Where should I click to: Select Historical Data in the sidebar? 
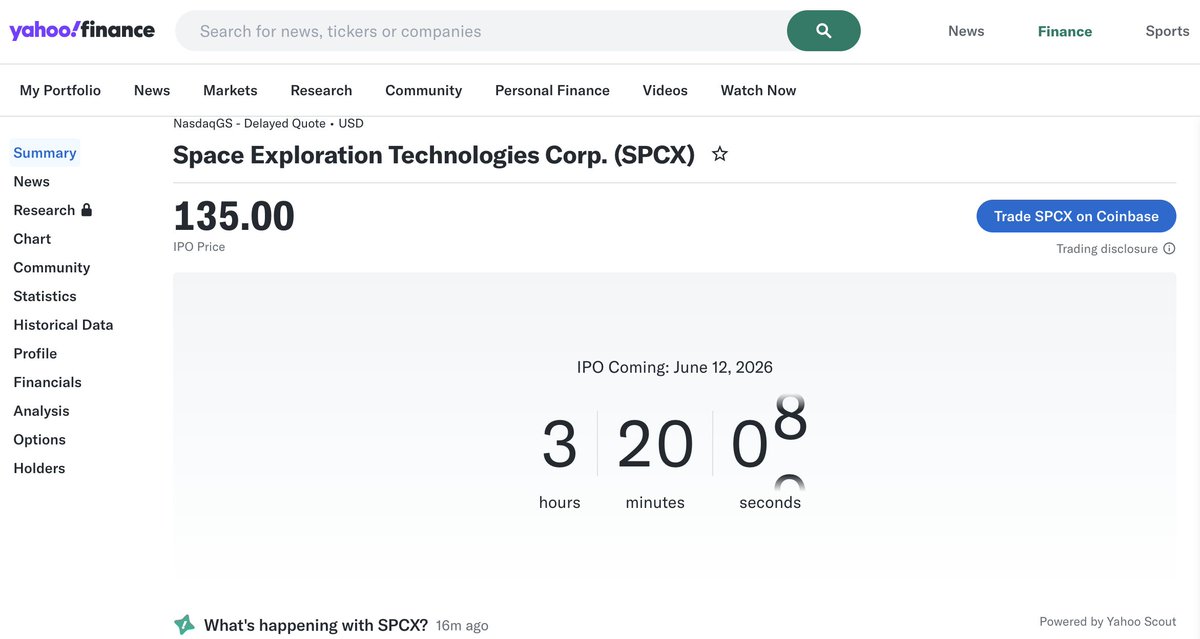(x=63, y=325)
